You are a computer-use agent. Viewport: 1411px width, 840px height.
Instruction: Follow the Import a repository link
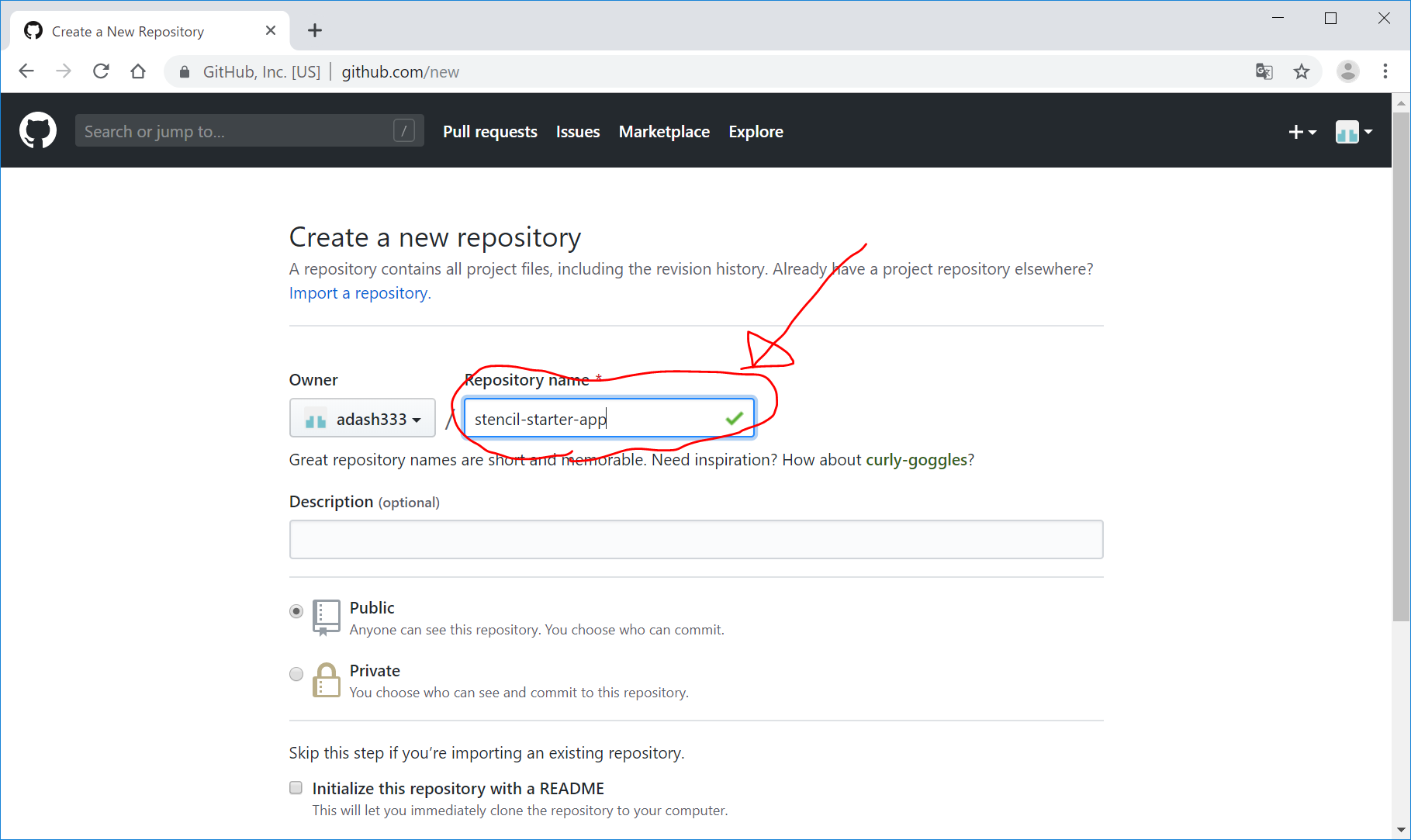pos(358,293)
